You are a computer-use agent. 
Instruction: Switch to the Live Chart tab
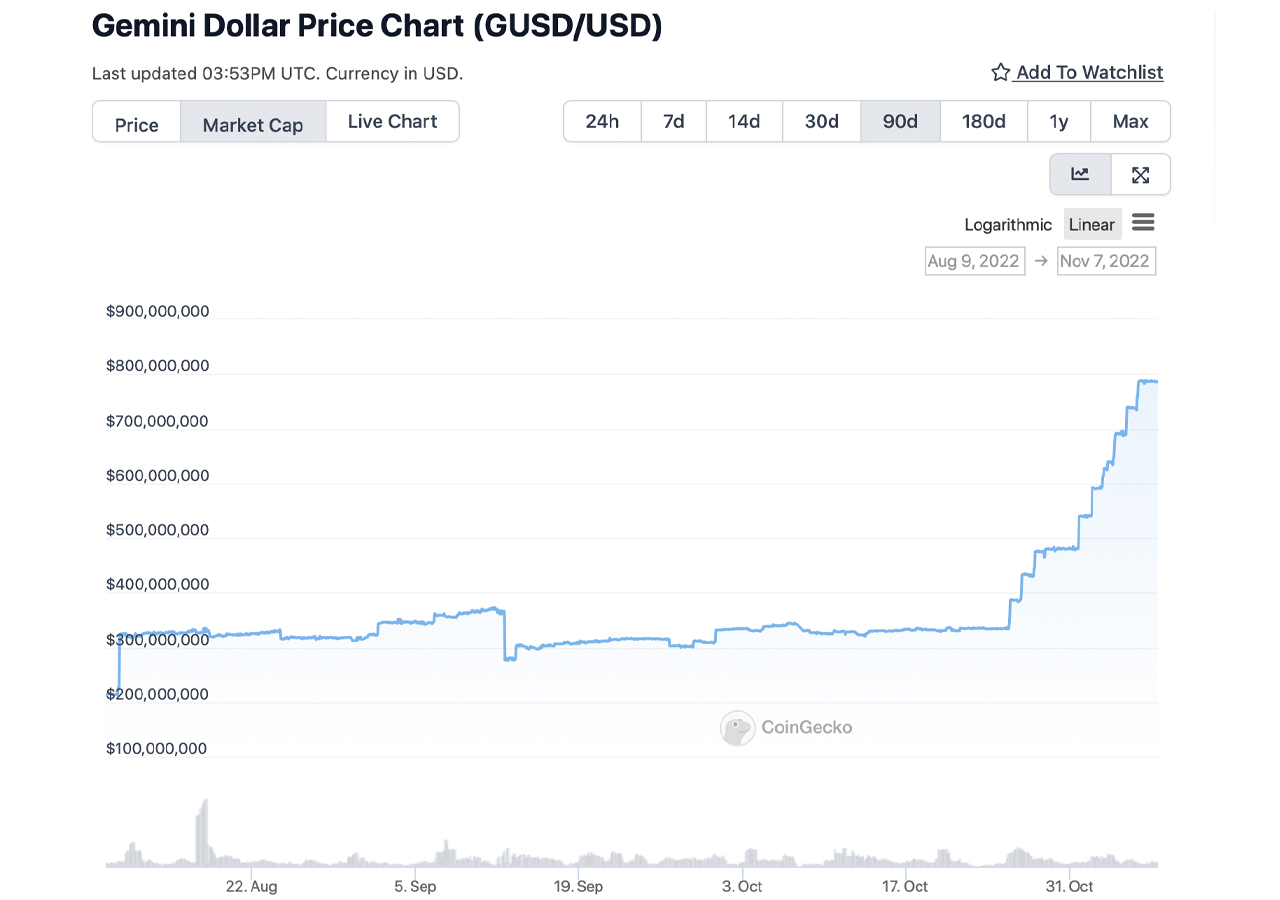(392, 121)
